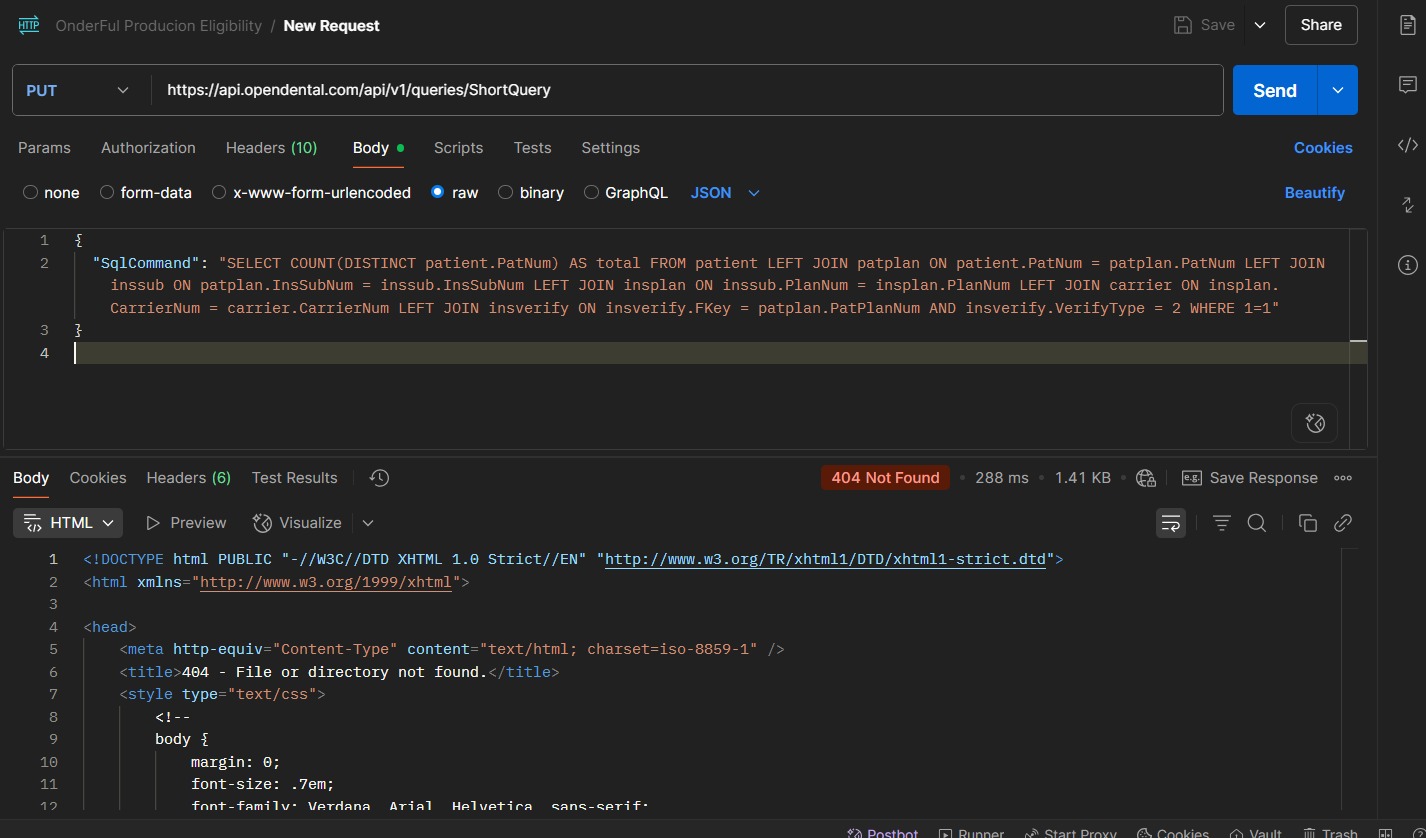This screenshot has width=1426, height=838.
Task: Send the request with the Send button
Action: pos(1275,90)
